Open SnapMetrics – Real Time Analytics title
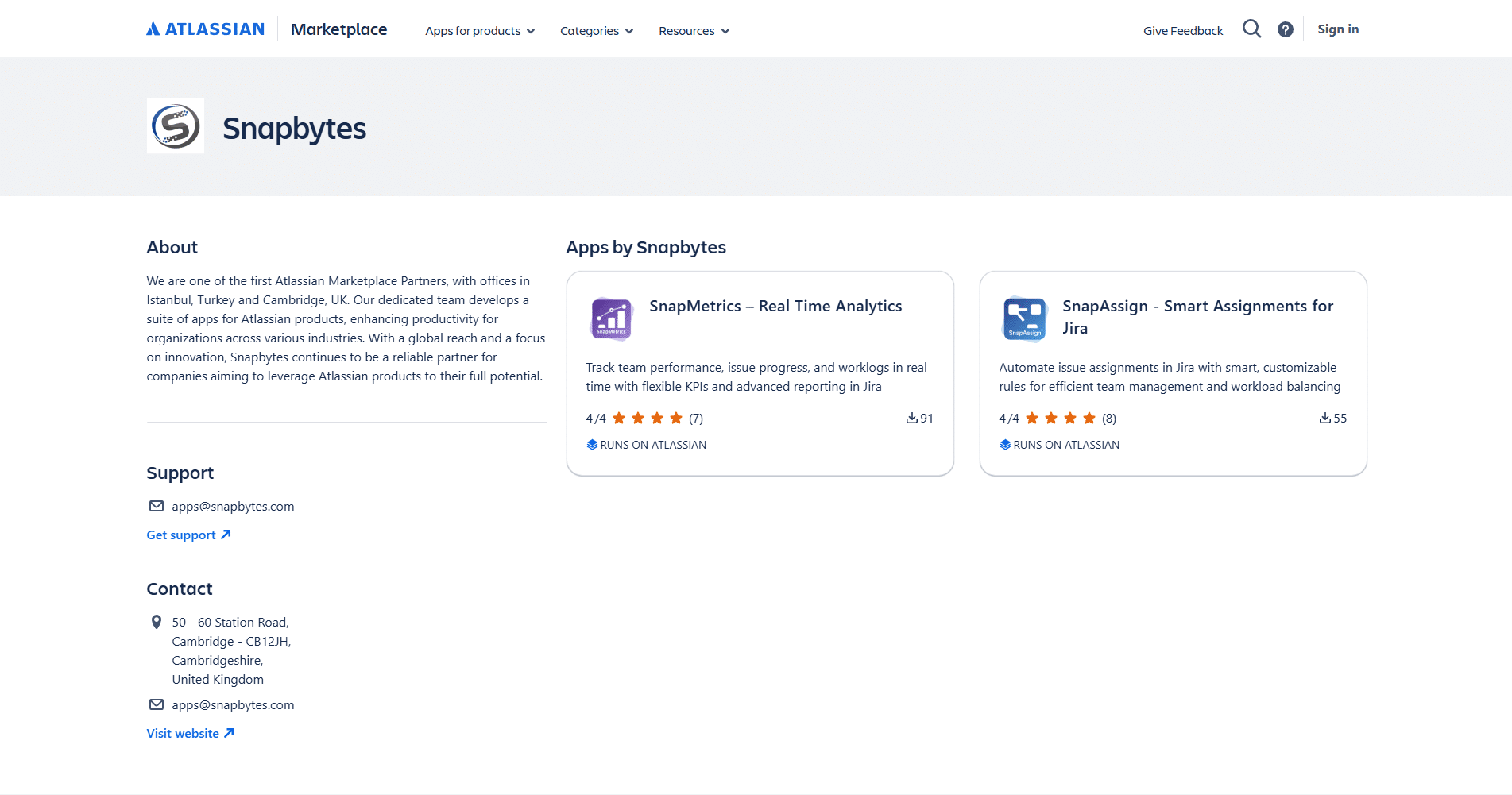 (775, 307)
